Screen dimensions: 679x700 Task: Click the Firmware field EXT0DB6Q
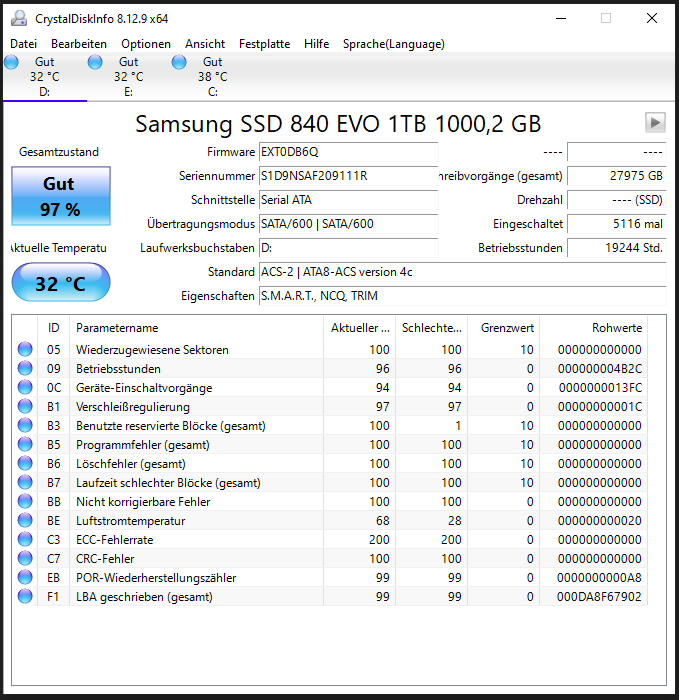(x=348, y=152)
